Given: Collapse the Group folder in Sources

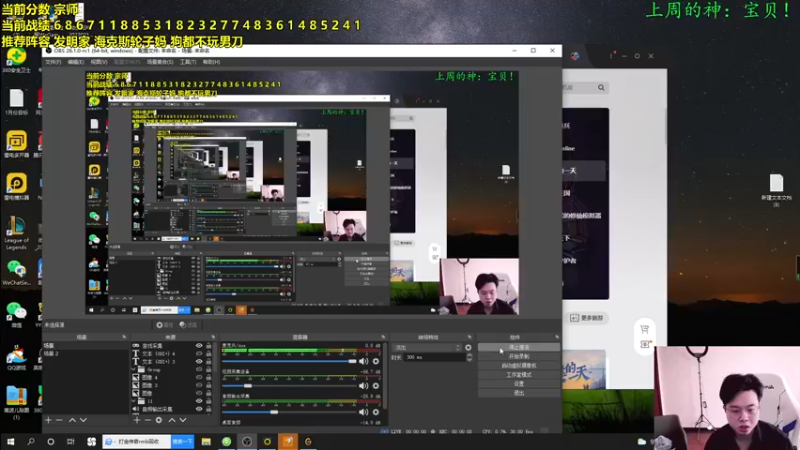Looking at the screenshot, I should coord(134,369).
